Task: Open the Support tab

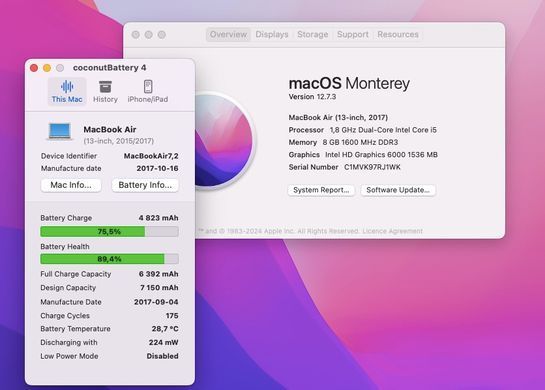Action: click(x=352, y=34)
